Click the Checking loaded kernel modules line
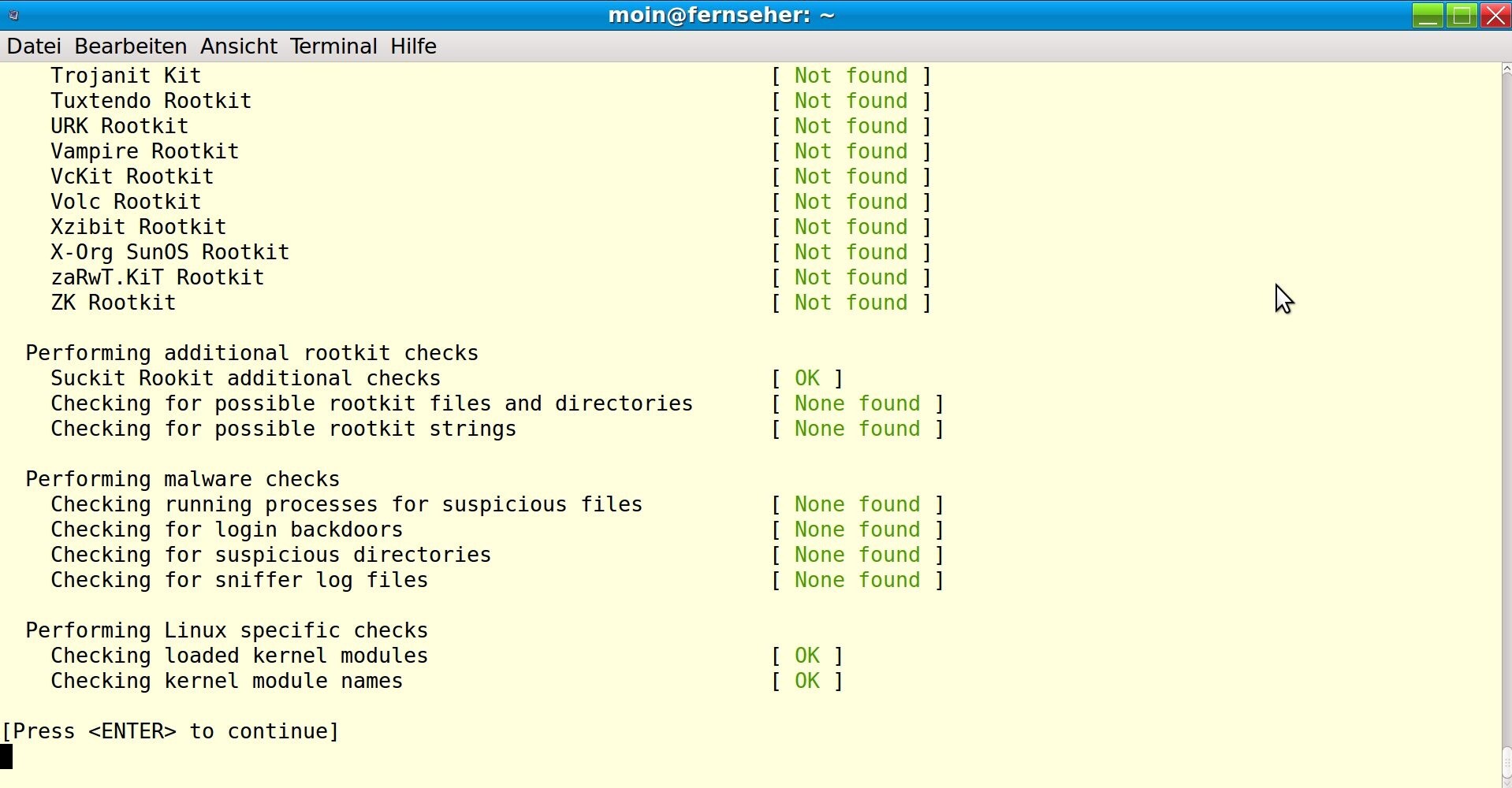1512x788 pixels. 239,655
